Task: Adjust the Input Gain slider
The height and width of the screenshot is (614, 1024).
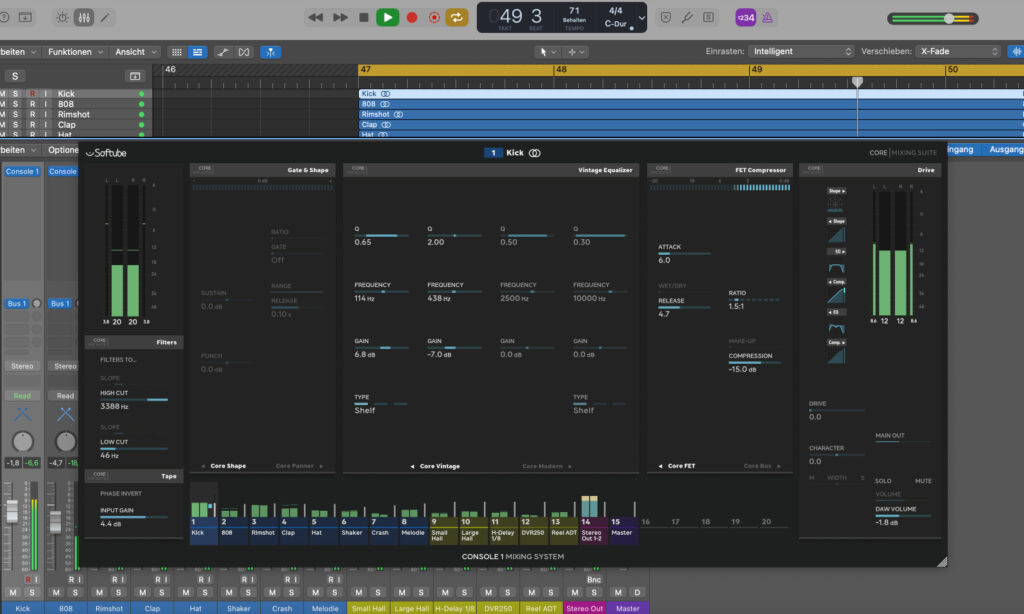Action: (x=134, y=517)
